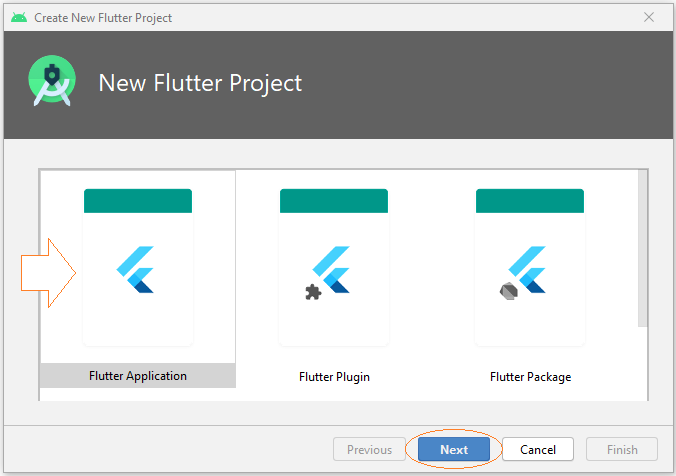Click the project type list scrollbar
676x476 pixels.
[642, 248]
